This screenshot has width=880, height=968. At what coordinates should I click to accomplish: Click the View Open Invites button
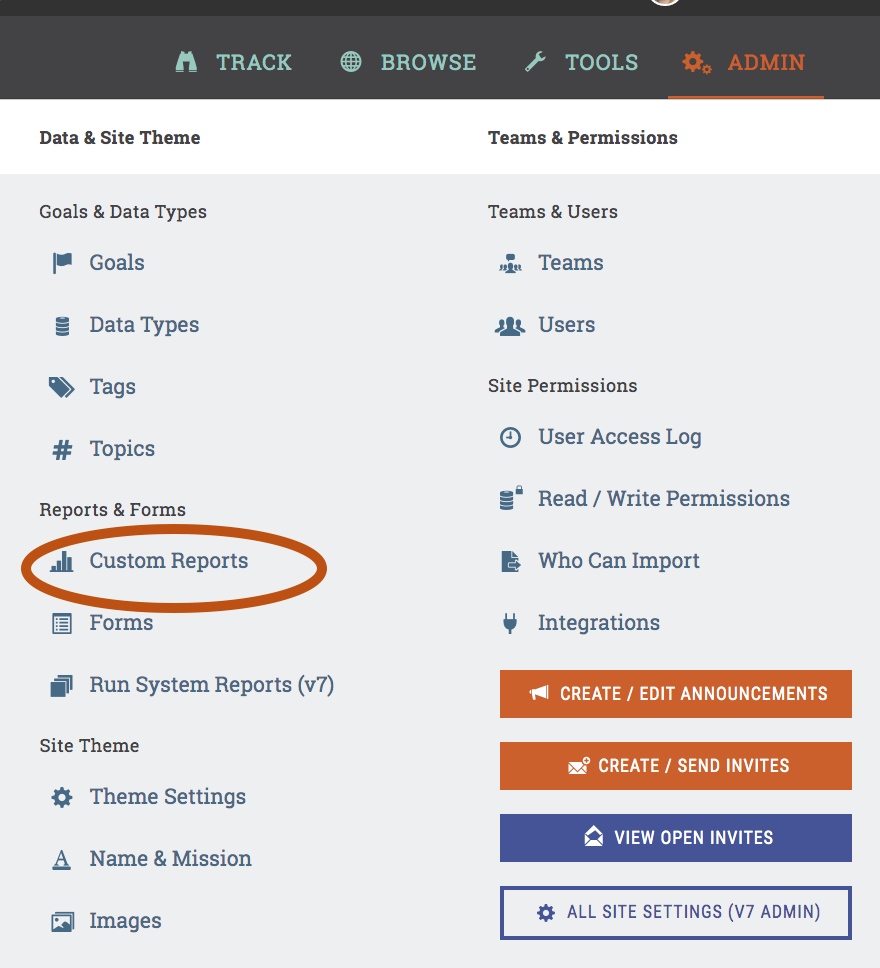(676, 838)
